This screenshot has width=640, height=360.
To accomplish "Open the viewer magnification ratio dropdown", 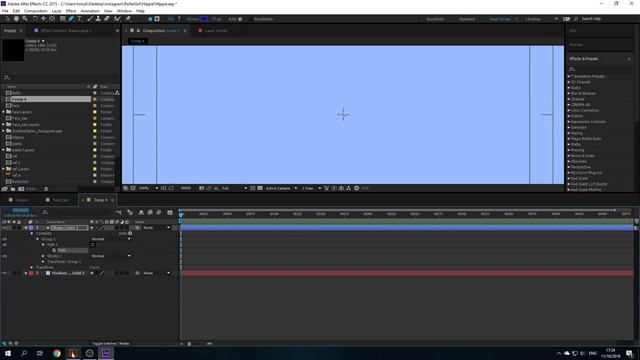I will pyautogui.click(x=149, y=188).
